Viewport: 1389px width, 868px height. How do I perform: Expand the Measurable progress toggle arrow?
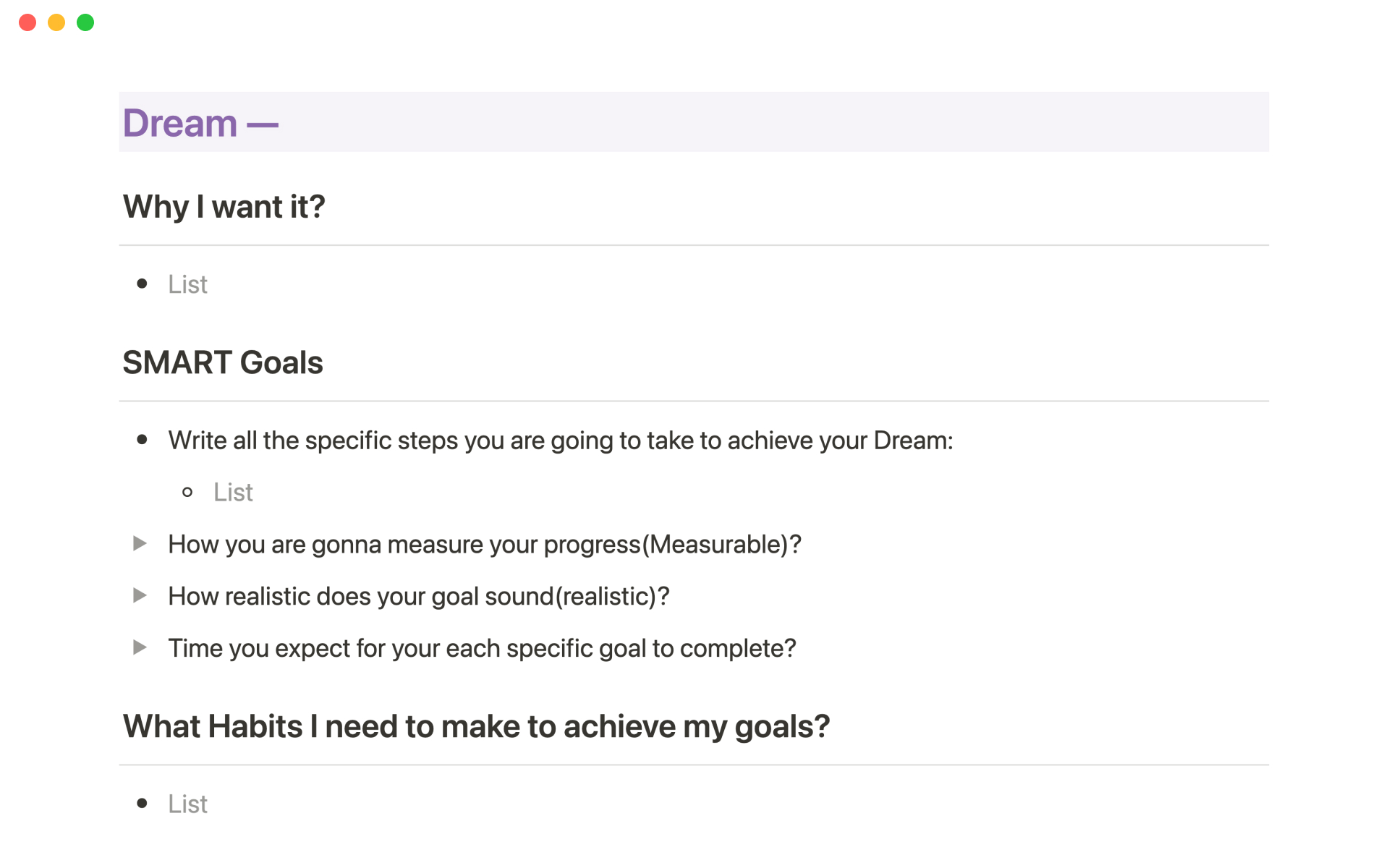coord(140,543)
